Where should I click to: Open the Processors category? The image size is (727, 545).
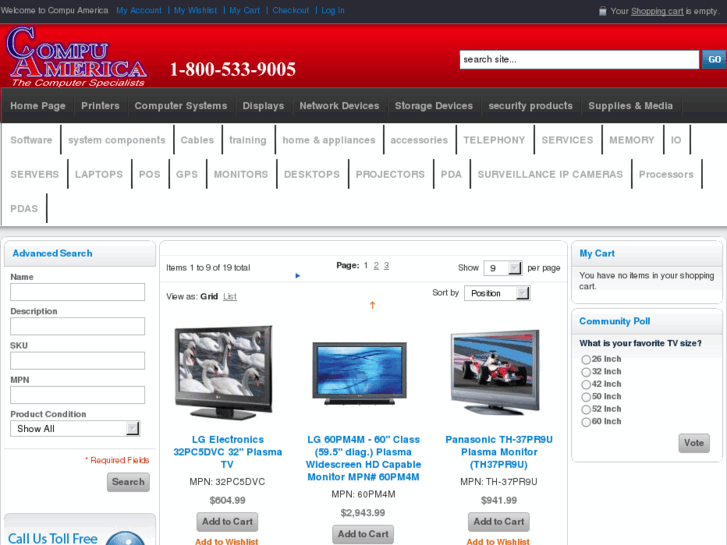tap(666, 174)
